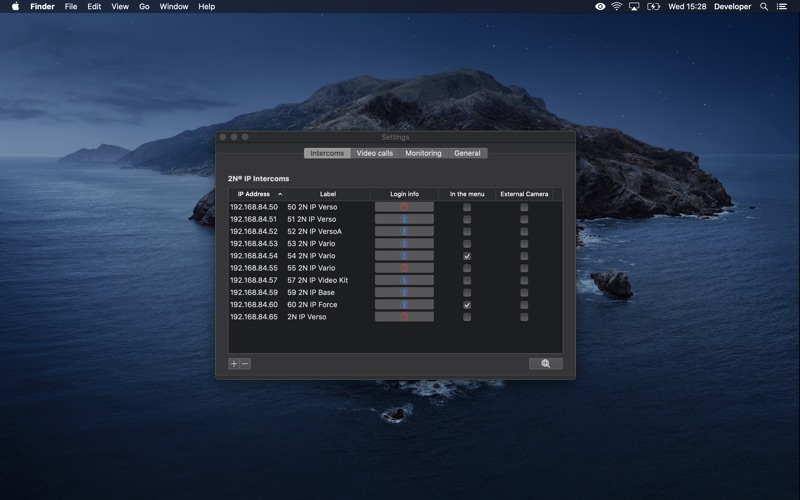Open login info for 52 2N IP VersoA
This screenshot has height=500, width=800.
point(404,231)
